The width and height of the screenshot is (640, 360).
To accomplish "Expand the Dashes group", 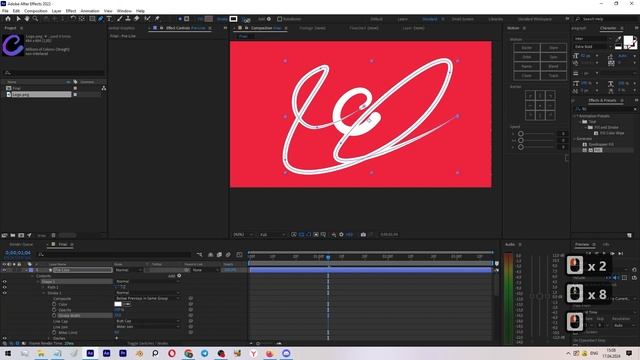I will pos(49,338).
